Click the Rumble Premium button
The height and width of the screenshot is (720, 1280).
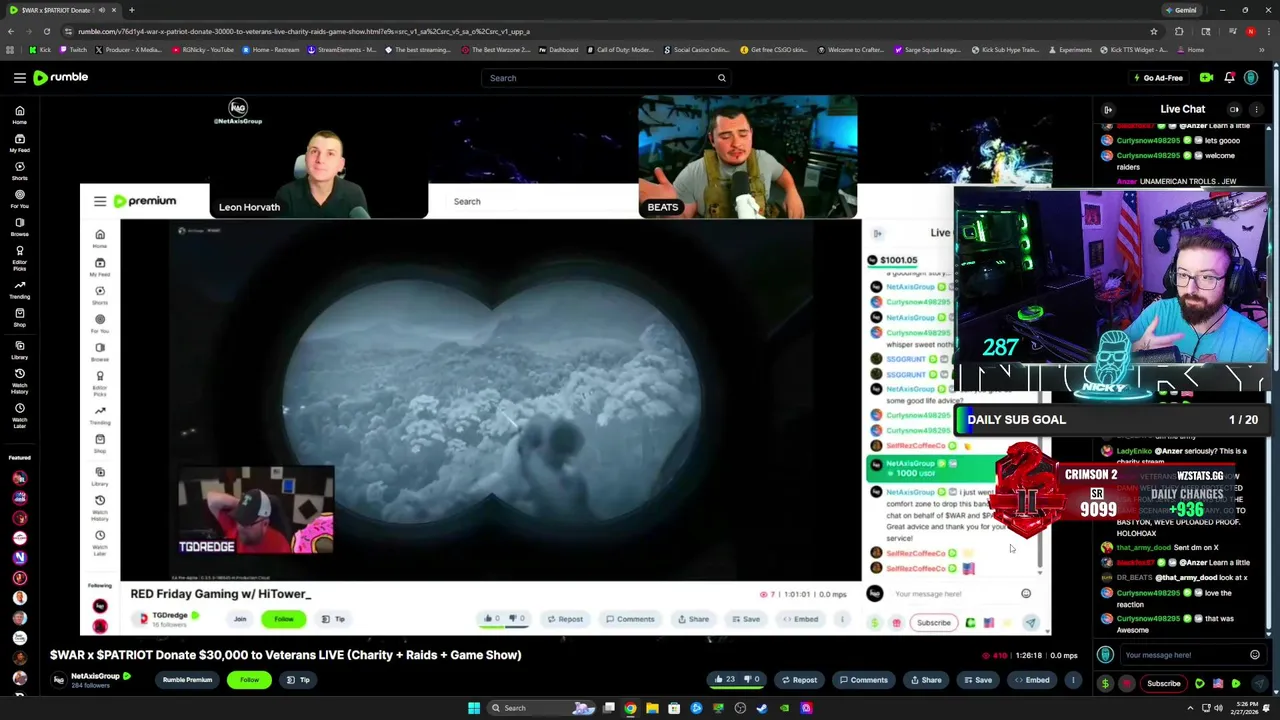(x=187, y=680)
